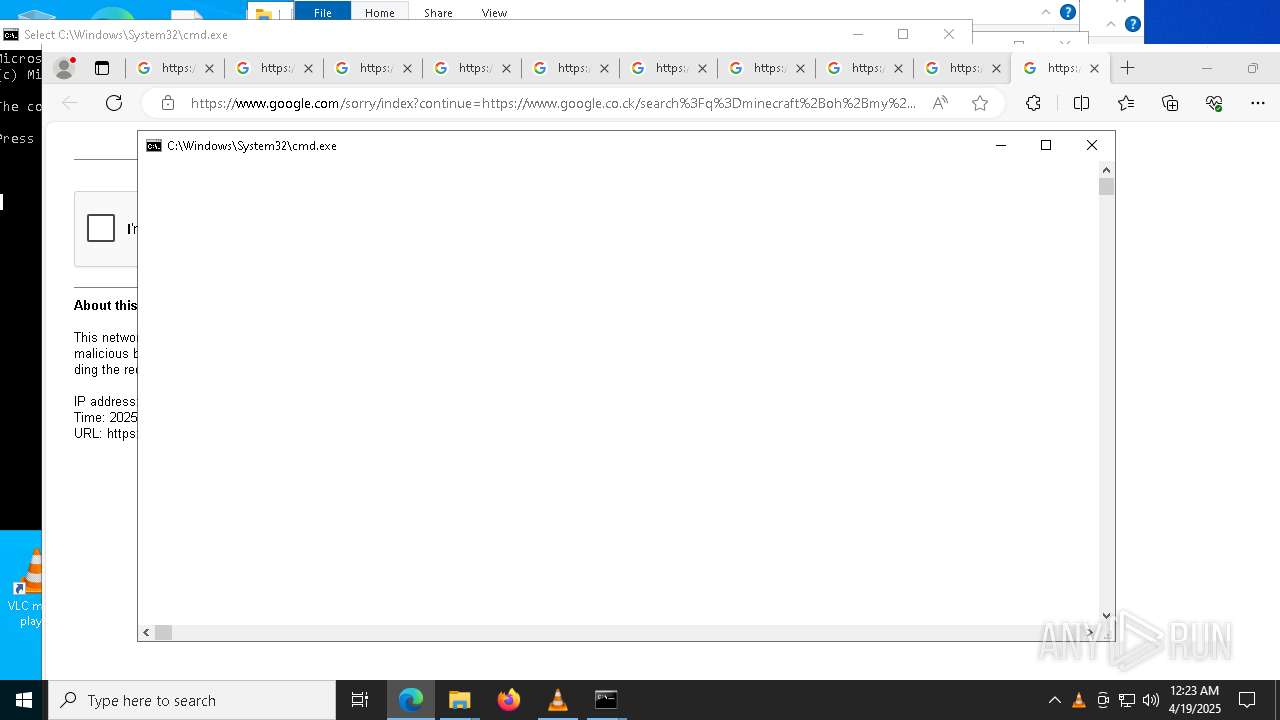The image size is (1280, 720).
Task: Open Edge extensions puzzle icon
Action: (x=1033, y=103)
